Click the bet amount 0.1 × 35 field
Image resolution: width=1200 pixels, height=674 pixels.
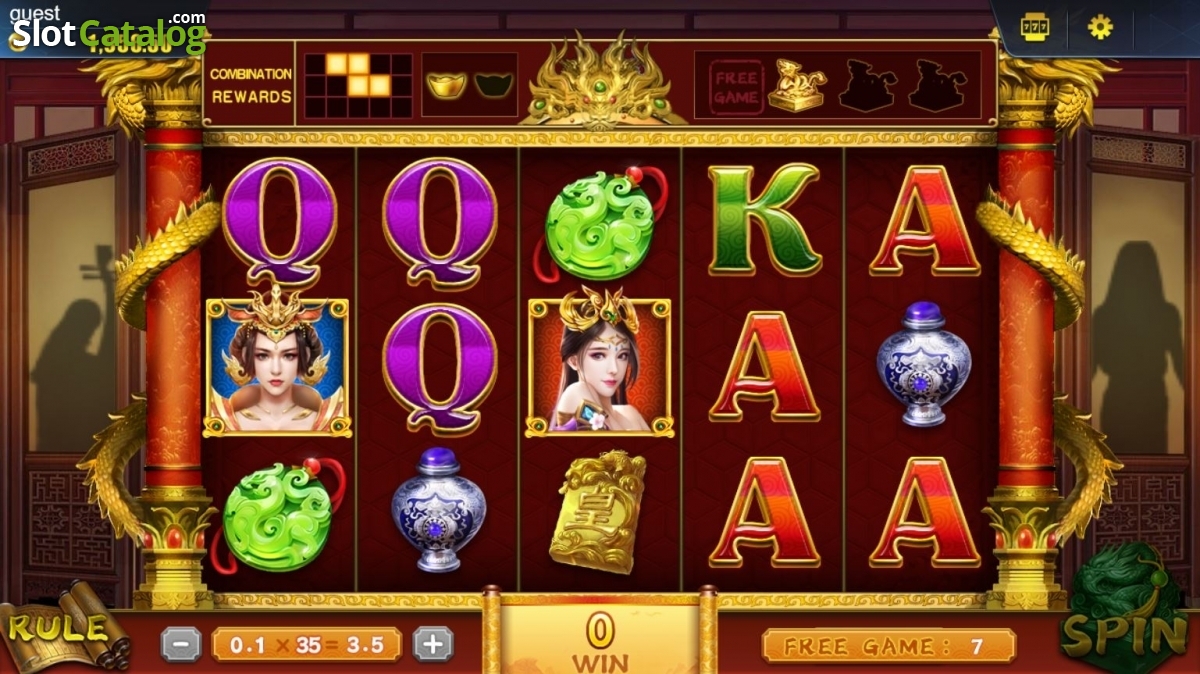pyautogui.click(x=307, y=645)
